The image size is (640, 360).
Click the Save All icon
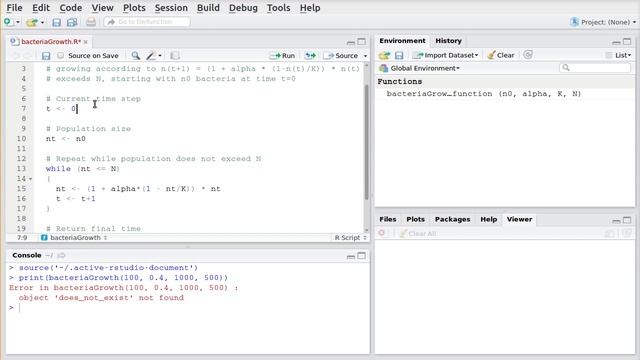click(x=72, y=22)
